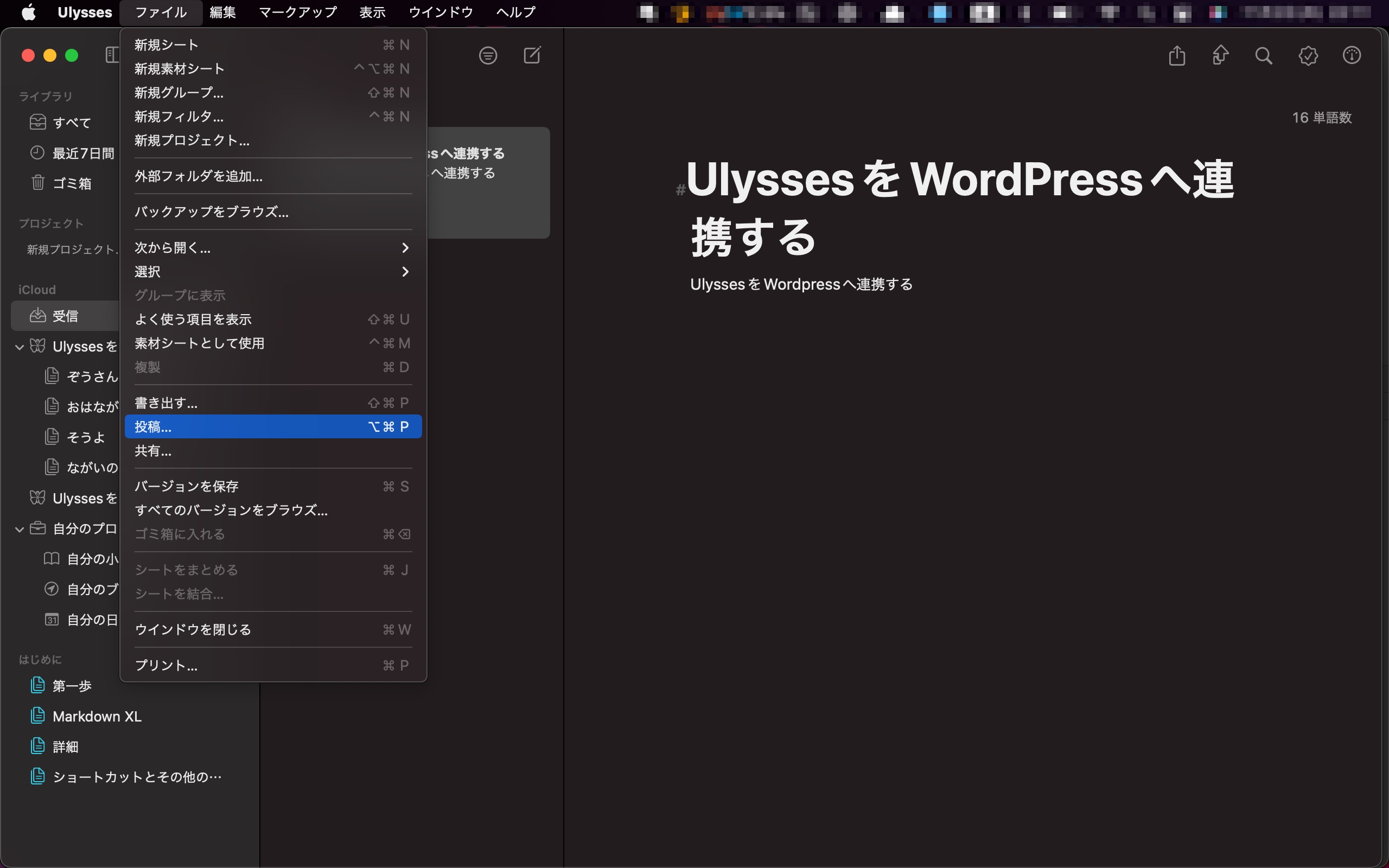Choose プリント… menu item
The width and height of the screenshot is (1389, 868).
click(273, 665)
